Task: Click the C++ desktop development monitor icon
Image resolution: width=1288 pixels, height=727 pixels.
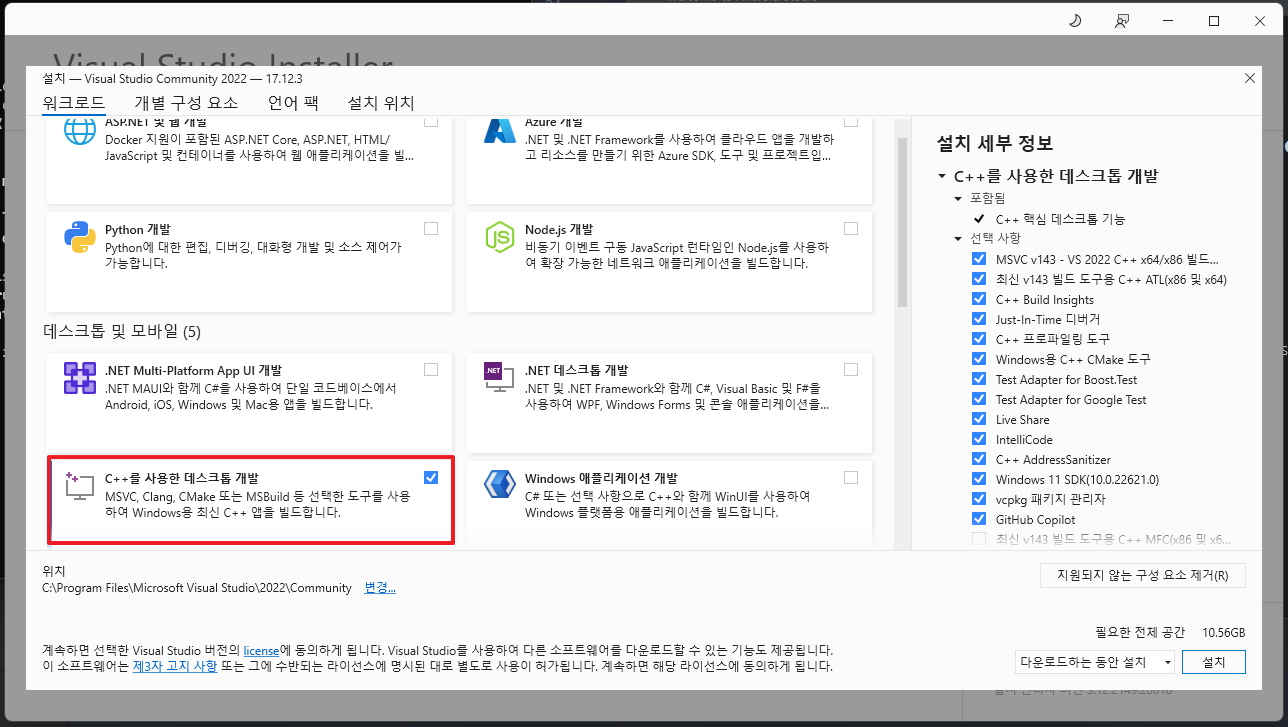Action: coord(80,487)
